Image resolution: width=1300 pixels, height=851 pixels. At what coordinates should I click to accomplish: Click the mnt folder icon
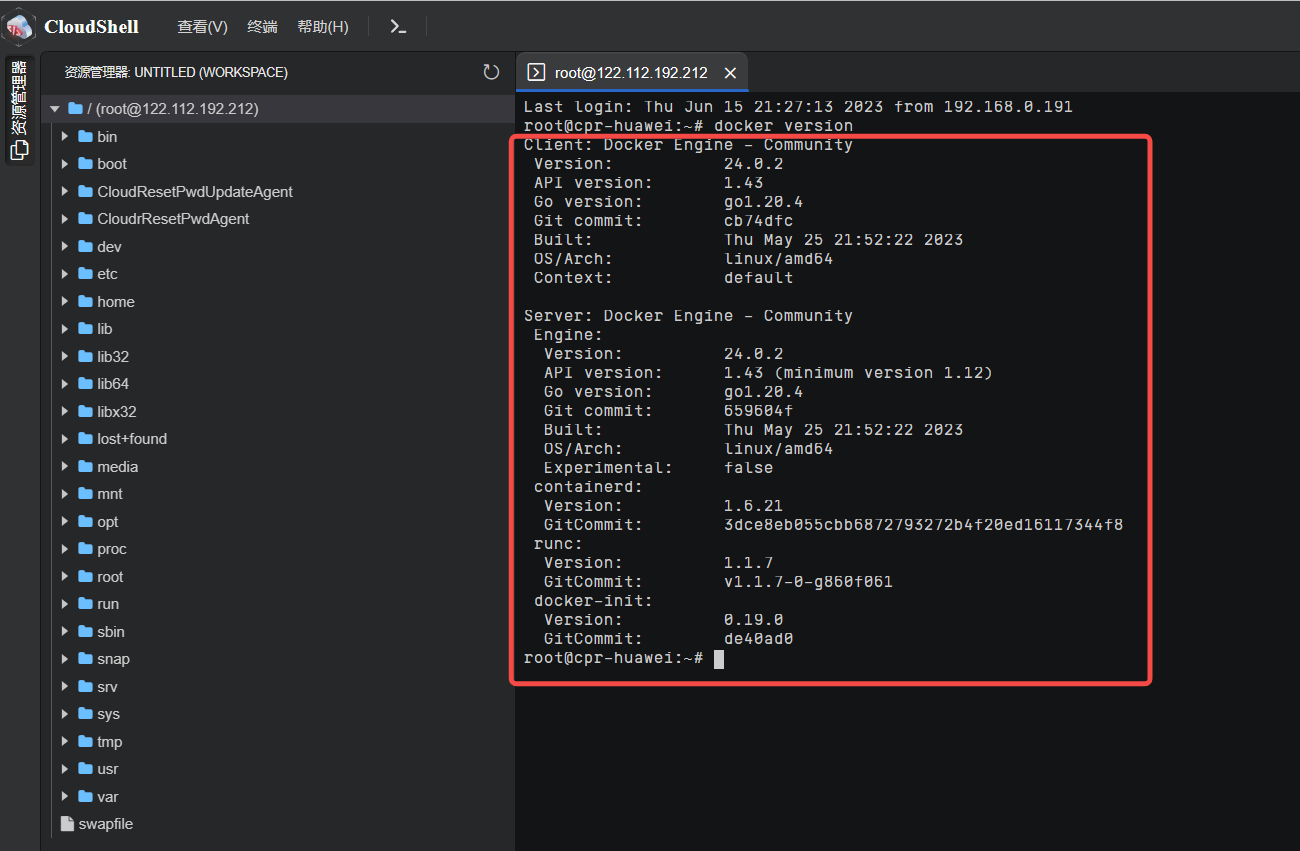tap(85, 494)
